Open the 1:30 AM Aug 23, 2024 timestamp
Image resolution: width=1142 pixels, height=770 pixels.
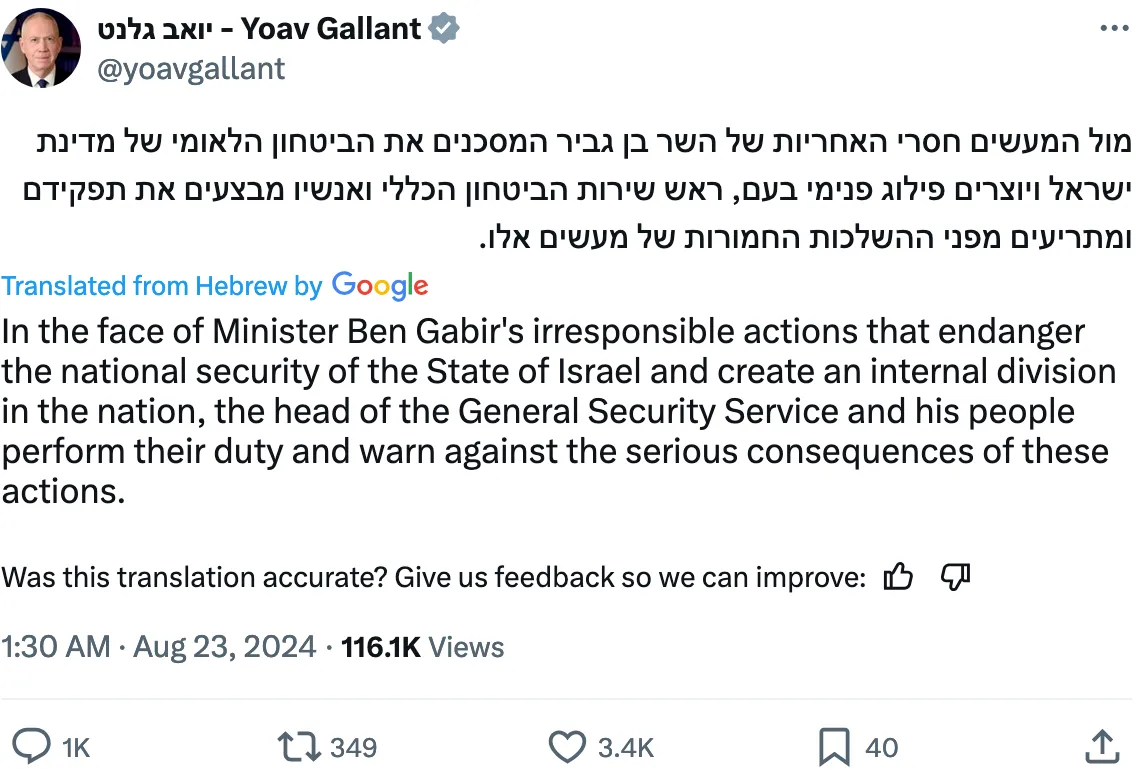click(x=159, y=646)
